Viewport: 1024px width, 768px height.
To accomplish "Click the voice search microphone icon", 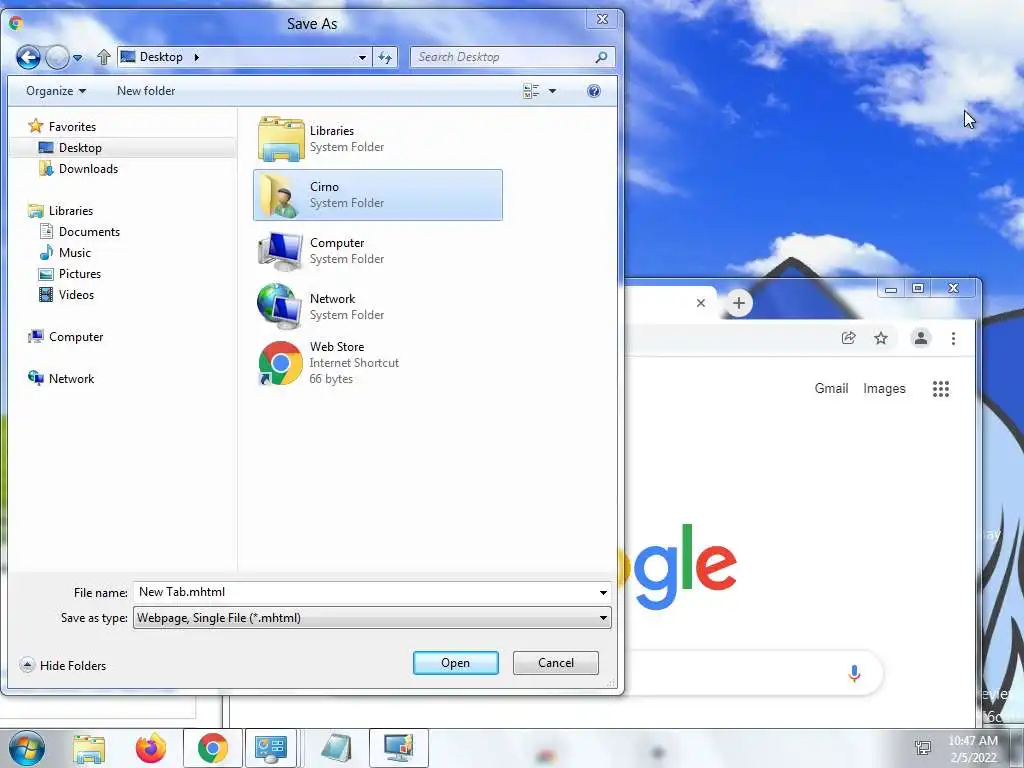I will [854, 673].
